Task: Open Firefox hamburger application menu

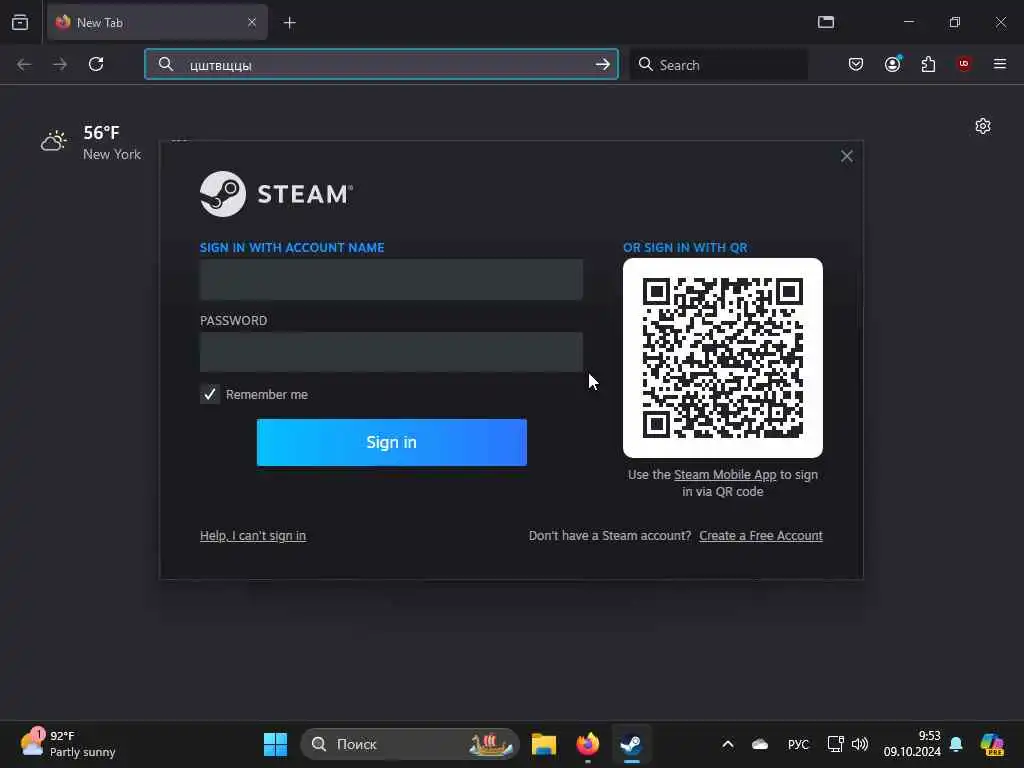Action: [x=999, y=64]
